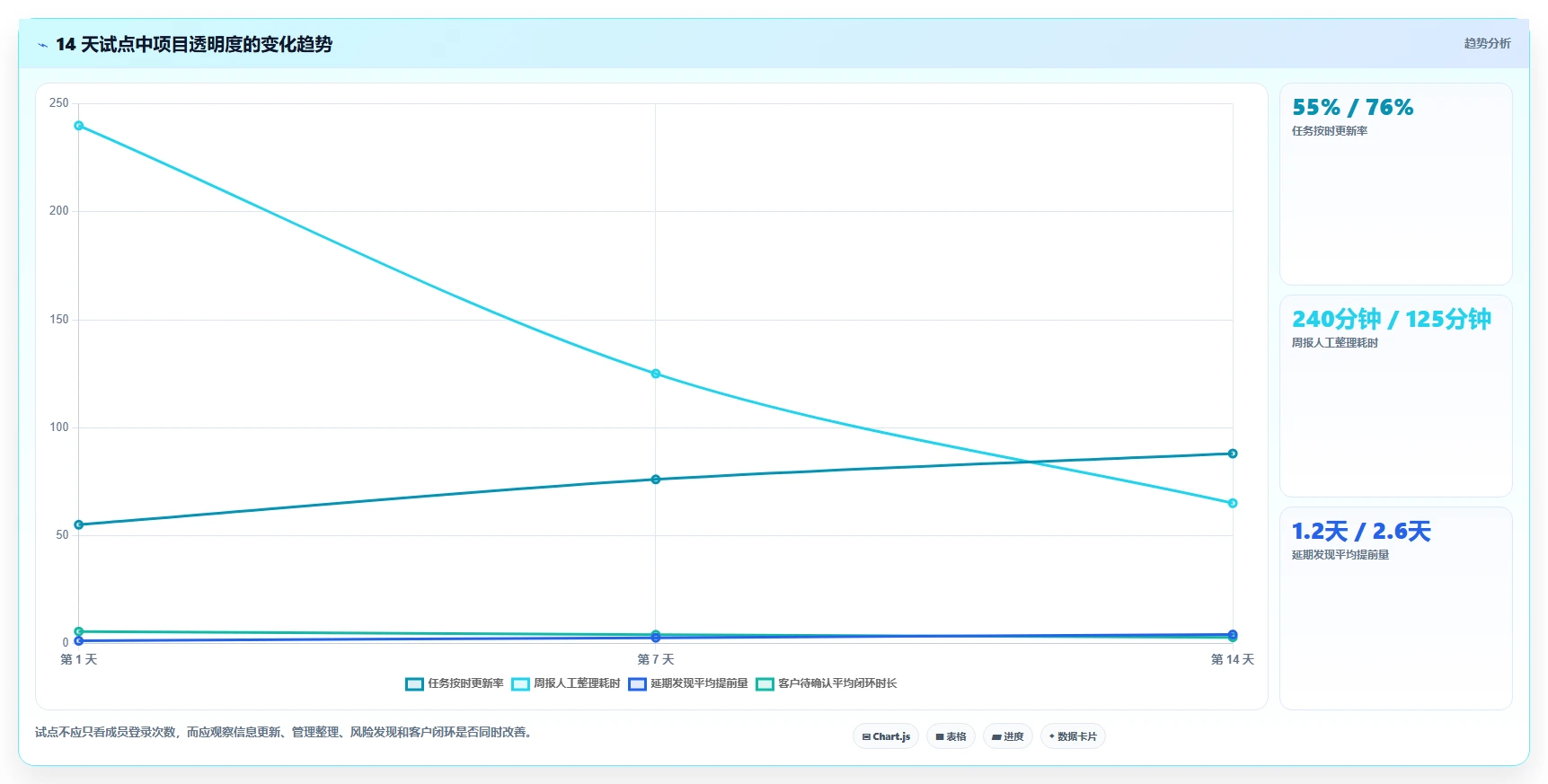
Task: Click the 延期发现平均提前量 label under 1.2天 / 2.6天
Action: [1340, 555]
